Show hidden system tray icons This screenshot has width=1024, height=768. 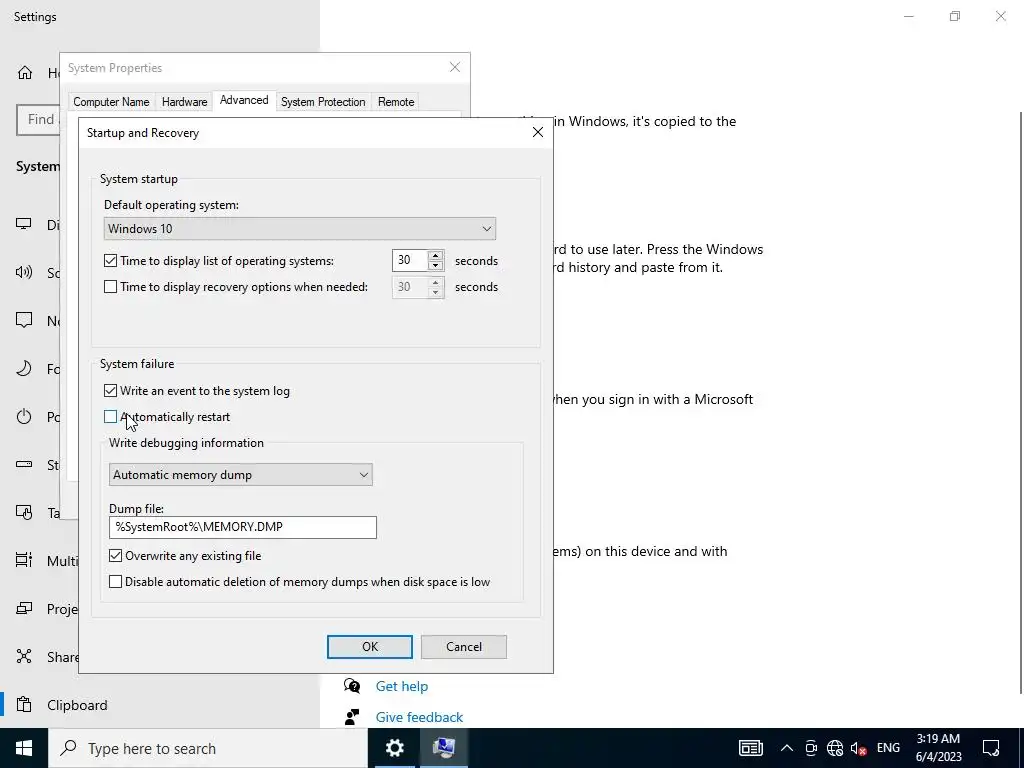[x=787, y=748]
